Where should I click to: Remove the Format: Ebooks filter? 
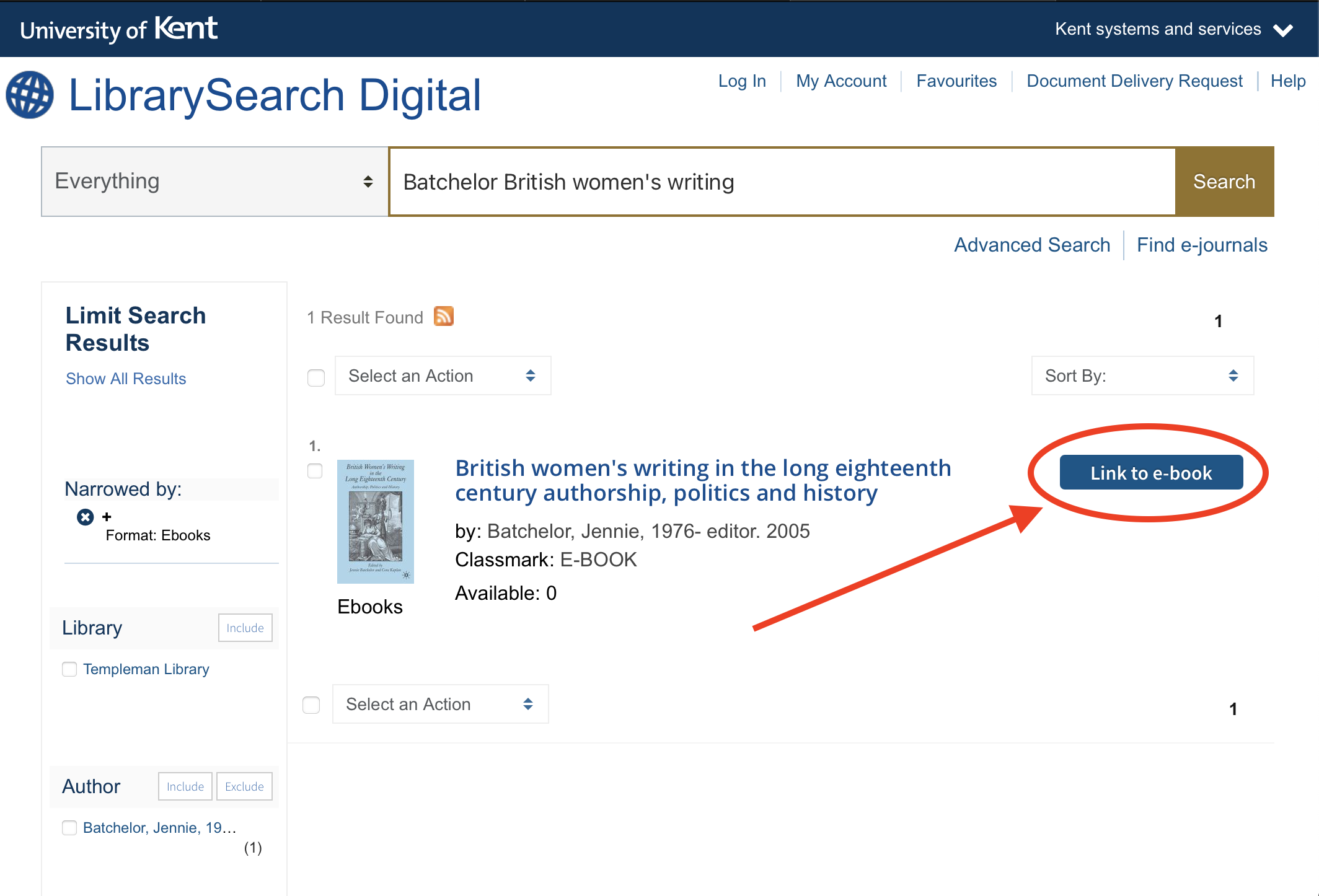tap(85, 517)
